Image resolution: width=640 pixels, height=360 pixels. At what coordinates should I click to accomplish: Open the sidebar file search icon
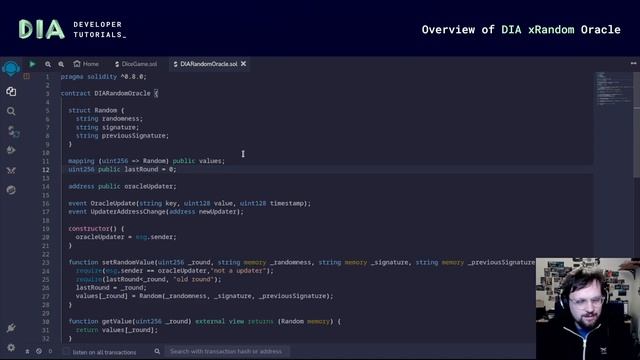click(x=11, y=111)
